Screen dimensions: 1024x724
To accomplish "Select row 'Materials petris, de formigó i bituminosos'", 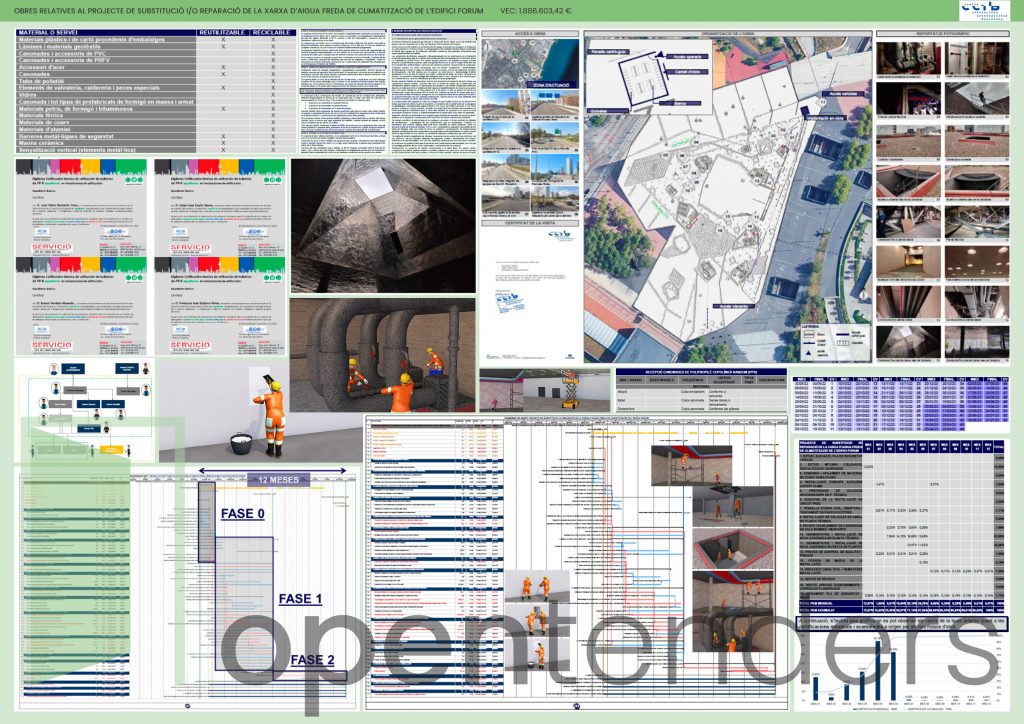I will pos(155,108).
